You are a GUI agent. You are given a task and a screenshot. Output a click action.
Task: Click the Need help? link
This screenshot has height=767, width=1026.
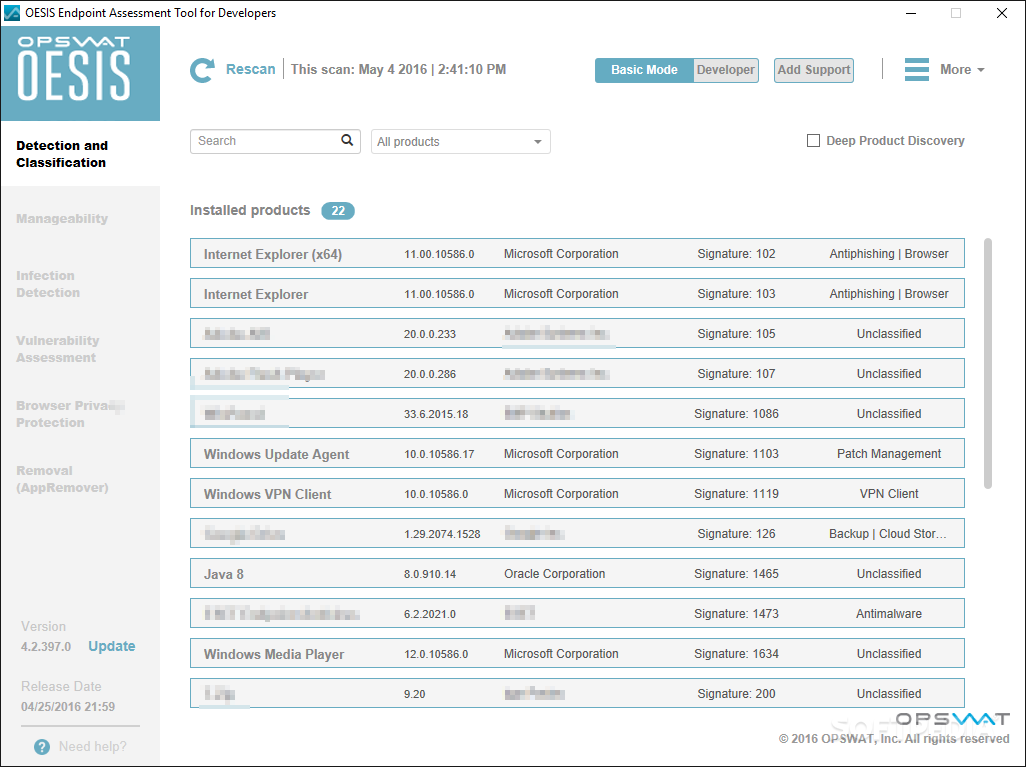click(x=93, y=747)
